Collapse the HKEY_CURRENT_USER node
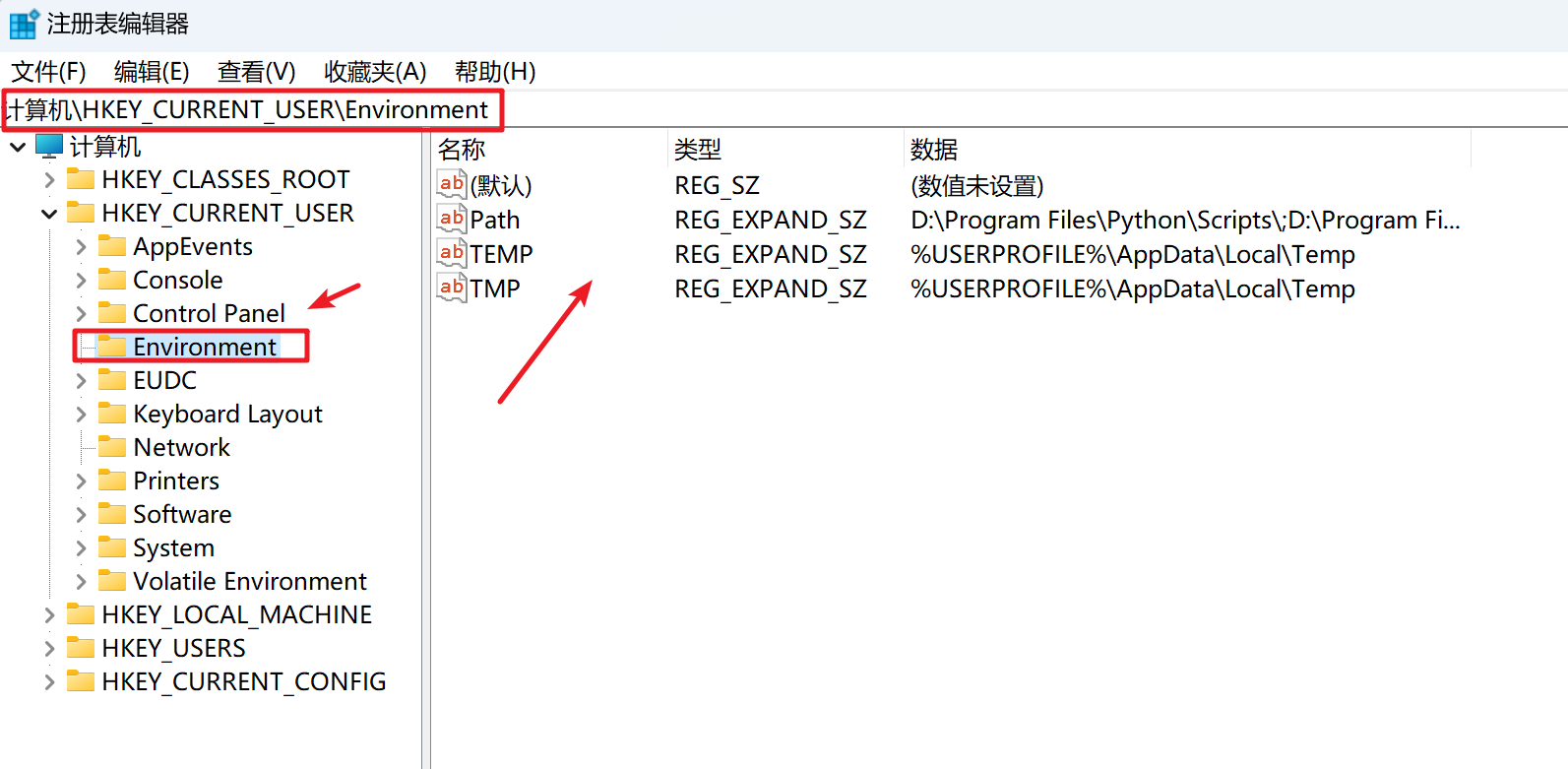Screen dimensions: 1568x769 [49, 214]
